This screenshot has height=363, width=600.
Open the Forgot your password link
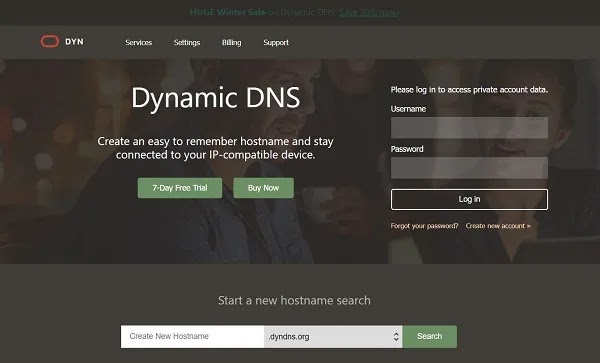pos(424,226)
